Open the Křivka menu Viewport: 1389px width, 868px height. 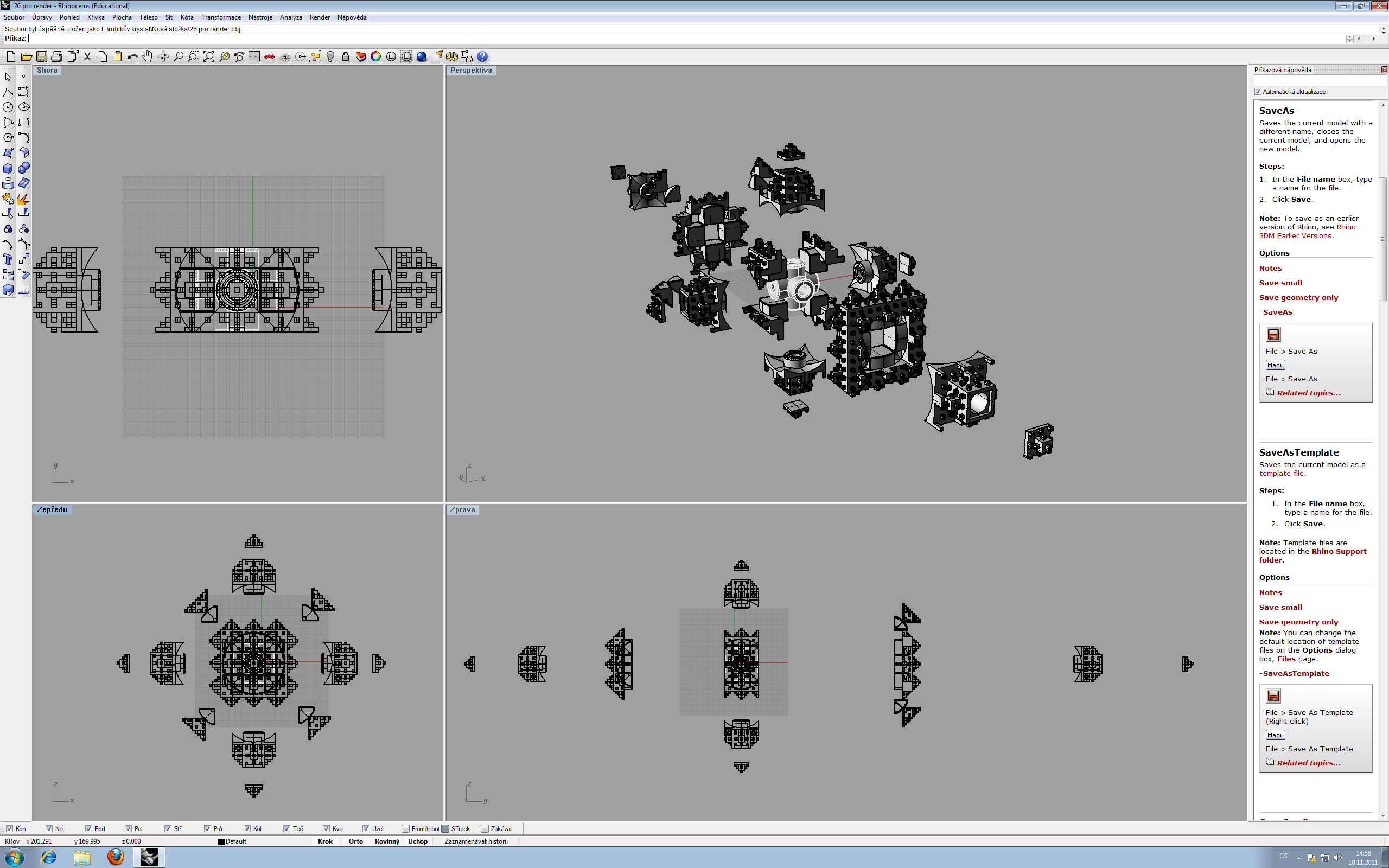pyautogui.click(x=96, y=17)
